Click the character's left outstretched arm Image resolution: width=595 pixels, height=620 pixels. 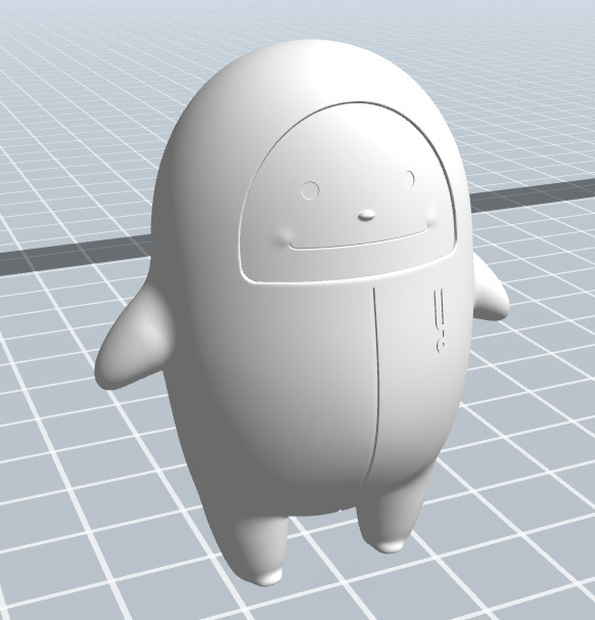(x=134, y=337)
